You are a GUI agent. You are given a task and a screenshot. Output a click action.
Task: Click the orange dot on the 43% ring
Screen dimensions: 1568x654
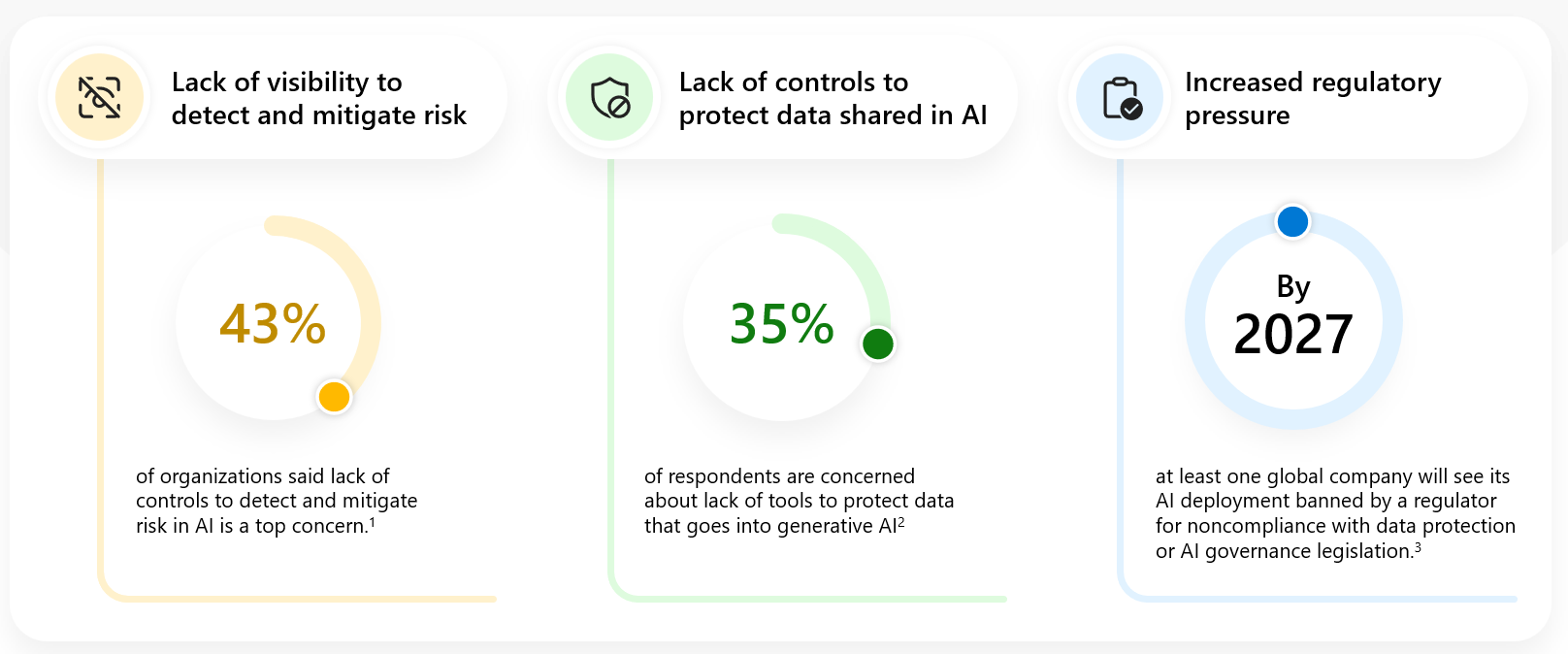pyautogui.click(x=334, y=397)
